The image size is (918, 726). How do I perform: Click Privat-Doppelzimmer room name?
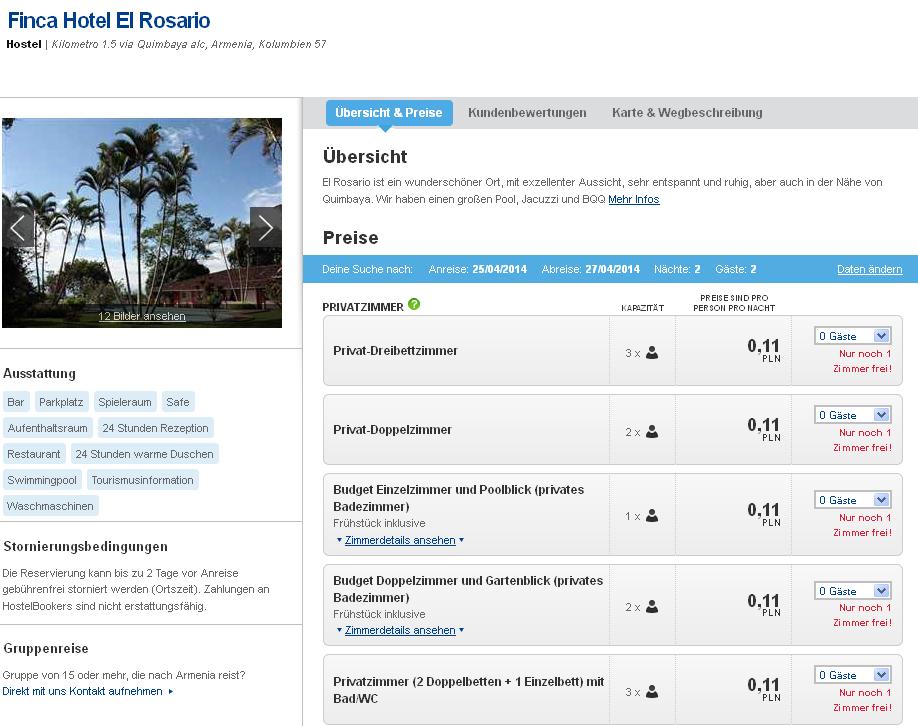pyautogui.click(x=392, y=430)
